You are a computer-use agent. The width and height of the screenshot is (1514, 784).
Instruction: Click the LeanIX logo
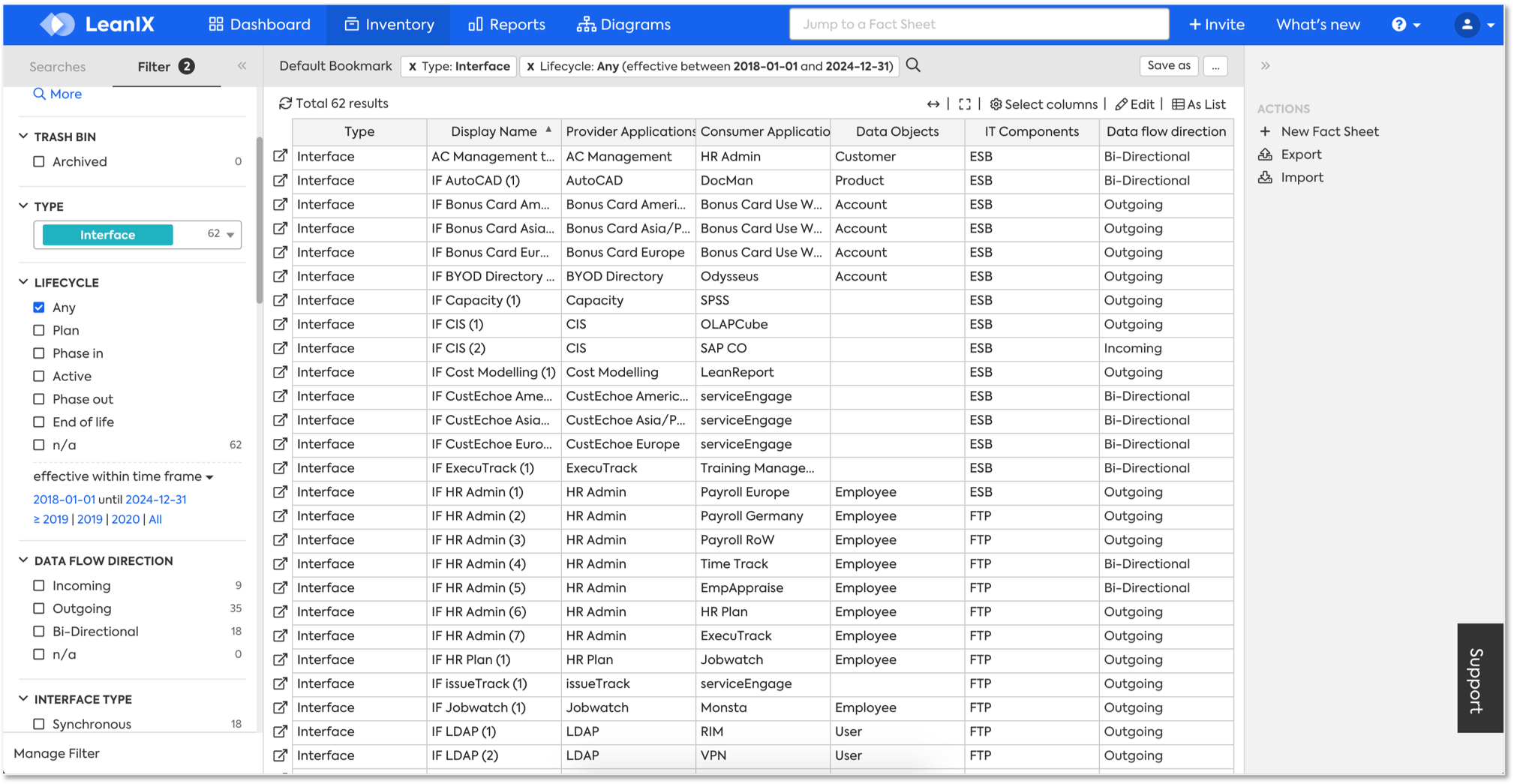point(97,24)
